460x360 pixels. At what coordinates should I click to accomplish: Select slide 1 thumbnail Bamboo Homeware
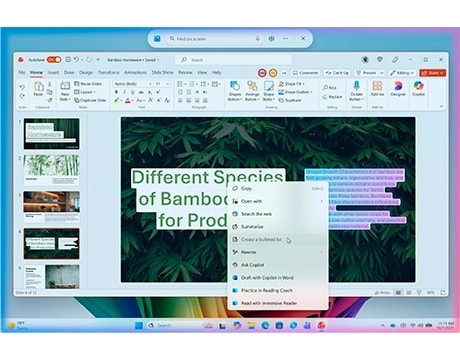(x=51, y=133)
